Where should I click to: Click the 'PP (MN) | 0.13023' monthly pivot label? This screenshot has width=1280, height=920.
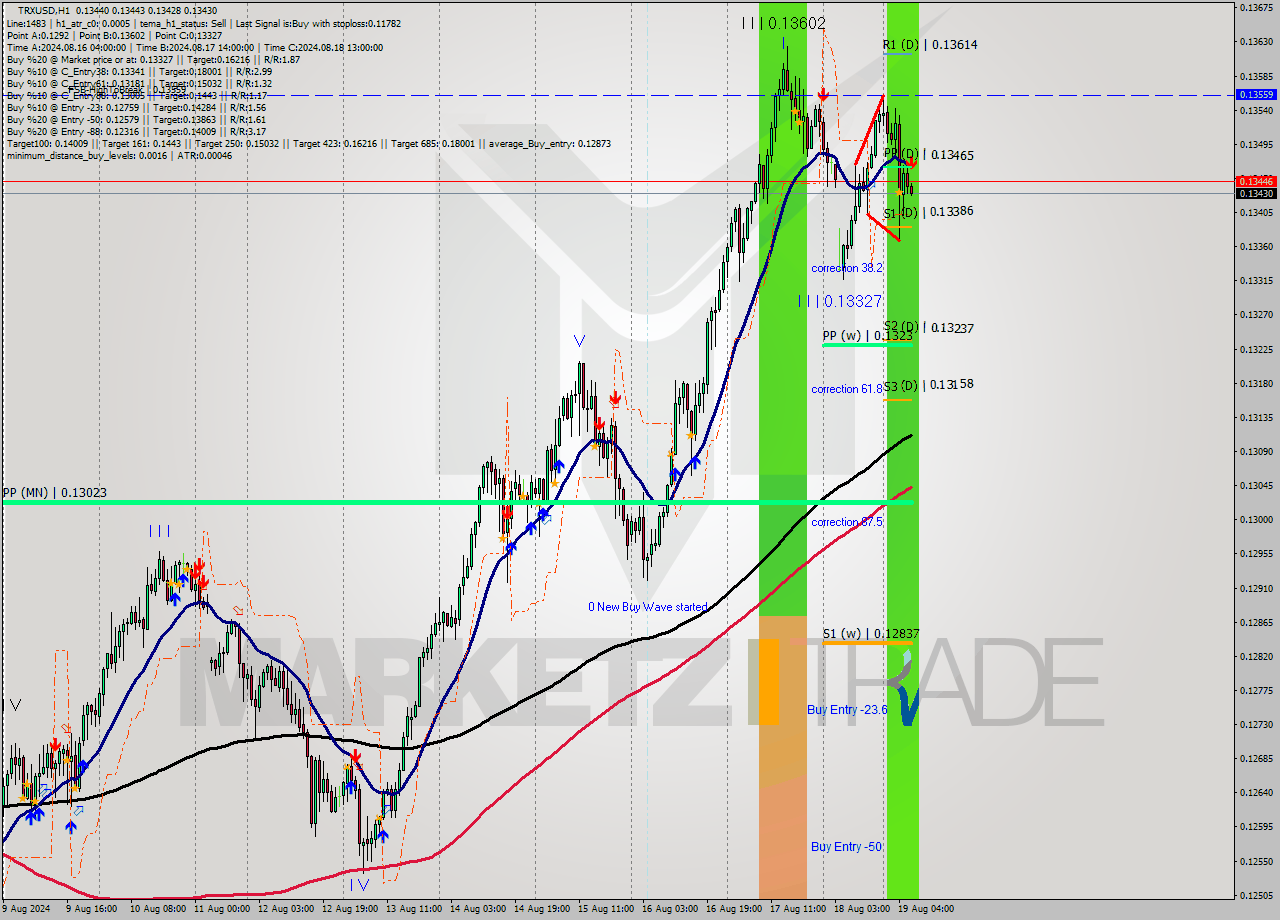click(55, 493)
